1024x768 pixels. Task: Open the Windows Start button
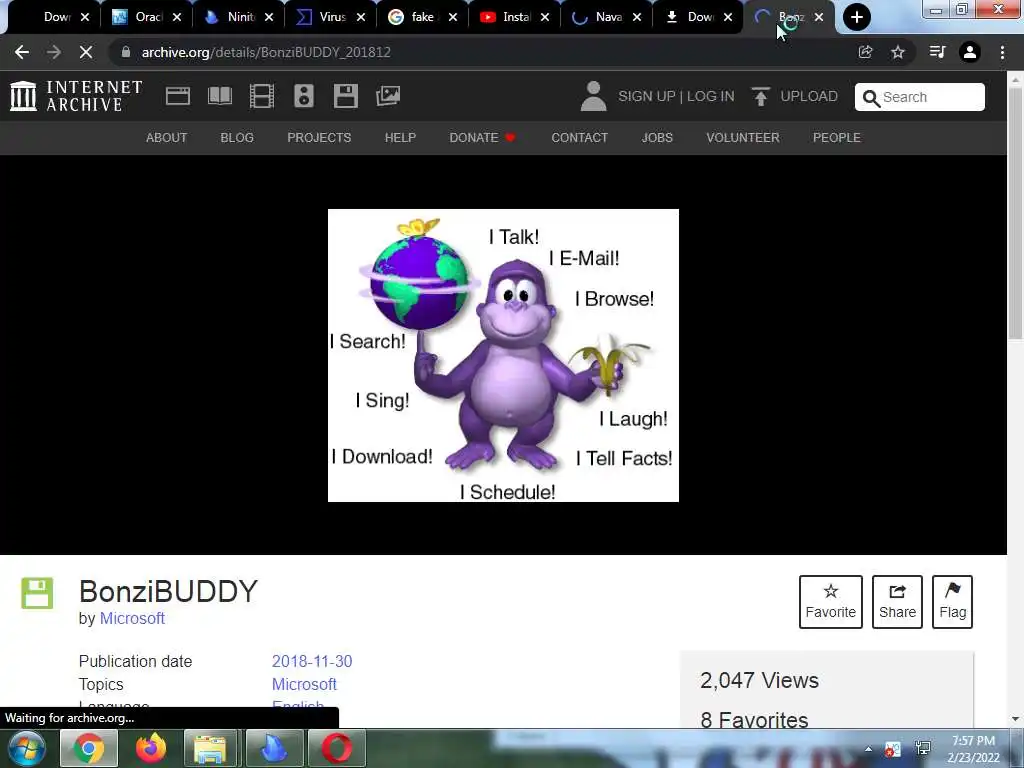[26, 748]
